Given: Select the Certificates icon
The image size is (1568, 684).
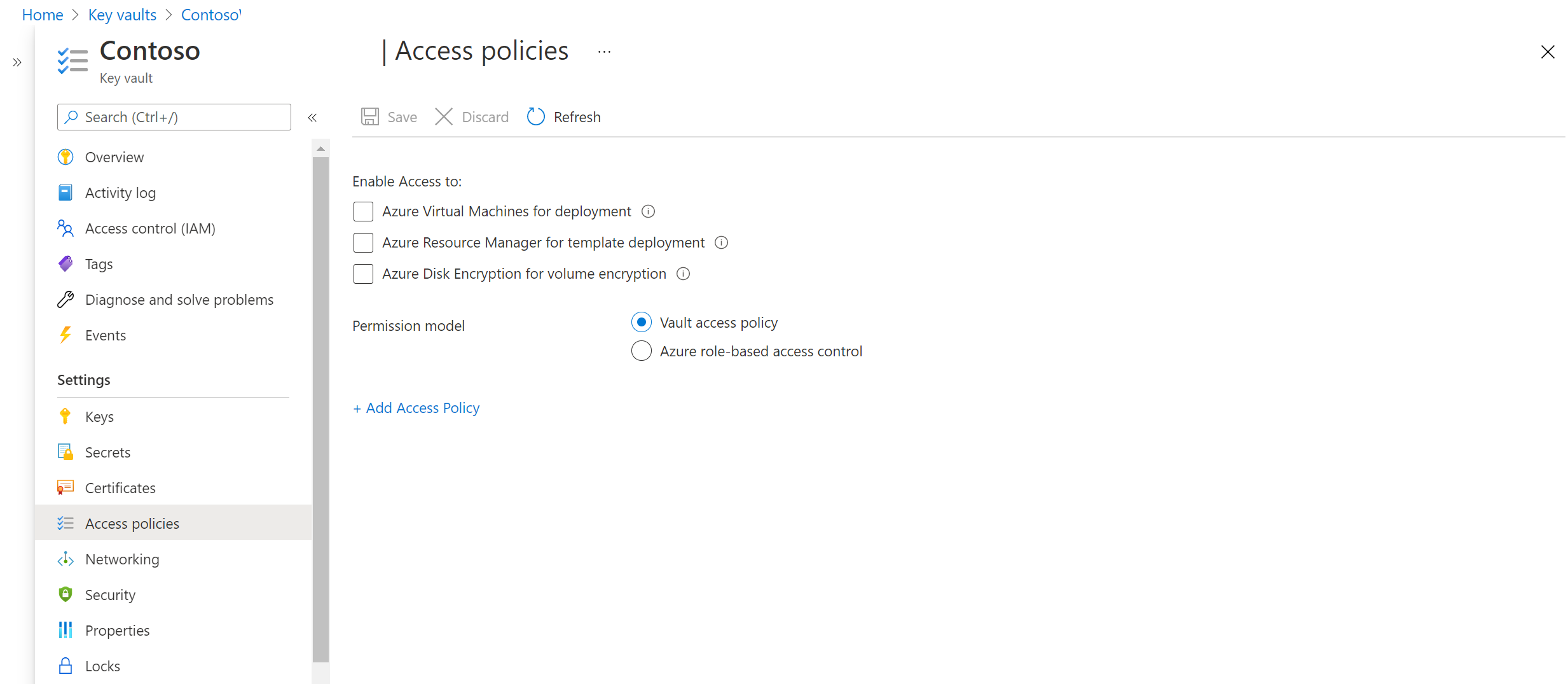Looking at the screenshot, I should [65, 487].
